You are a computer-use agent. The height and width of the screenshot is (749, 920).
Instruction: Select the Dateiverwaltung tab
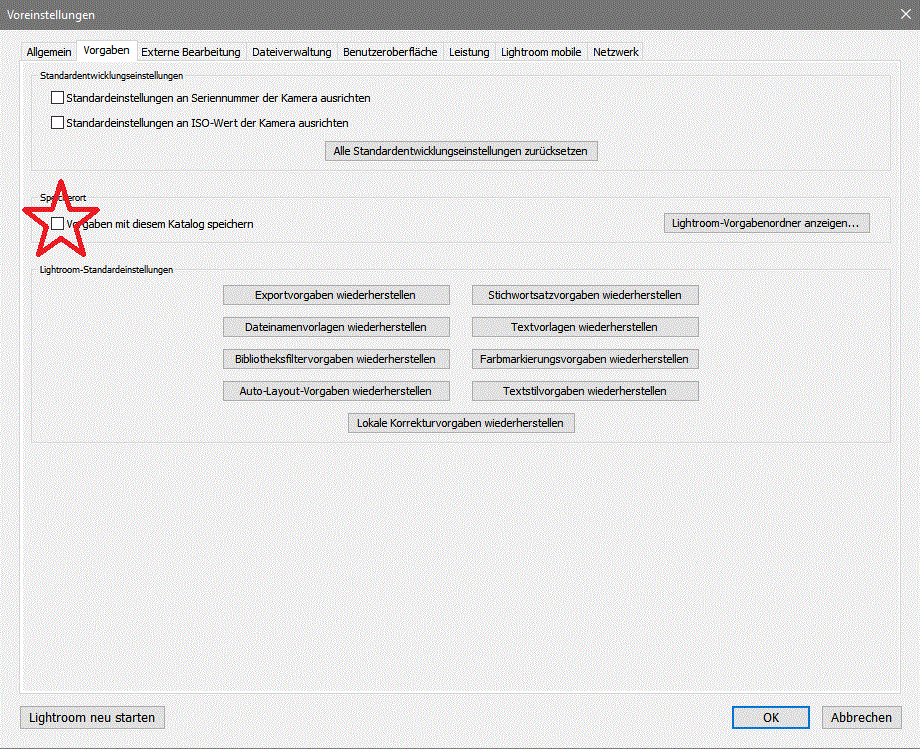(291, 52)
